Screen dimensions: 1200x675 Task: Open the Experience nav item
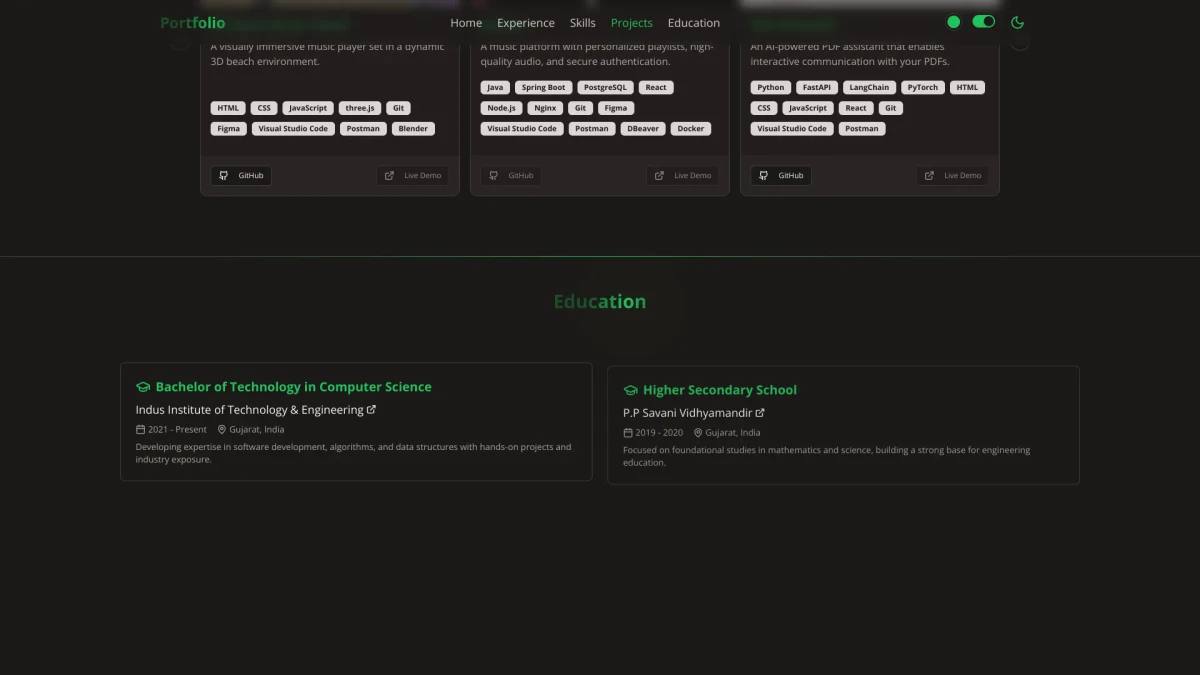(x=525, y=23)
